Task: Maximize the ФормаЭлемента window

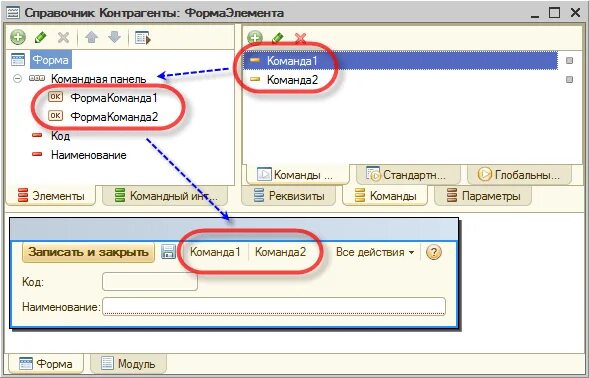Action: pos(554,13)
